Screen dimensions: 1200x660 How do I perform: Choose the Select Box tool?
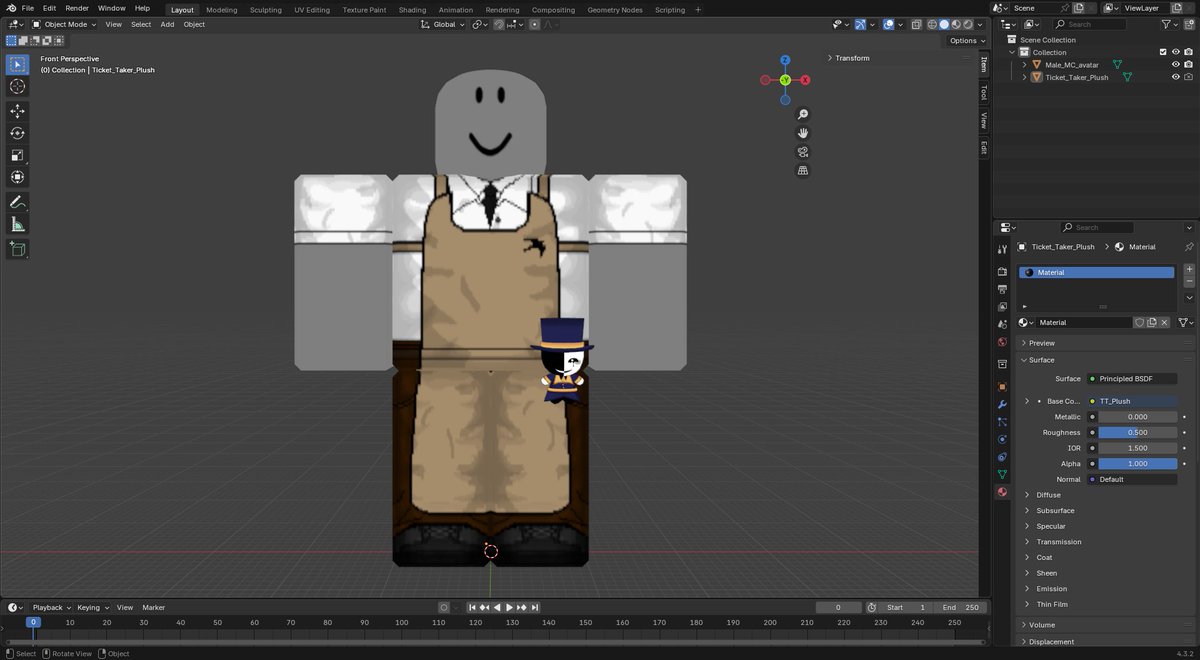17,65
